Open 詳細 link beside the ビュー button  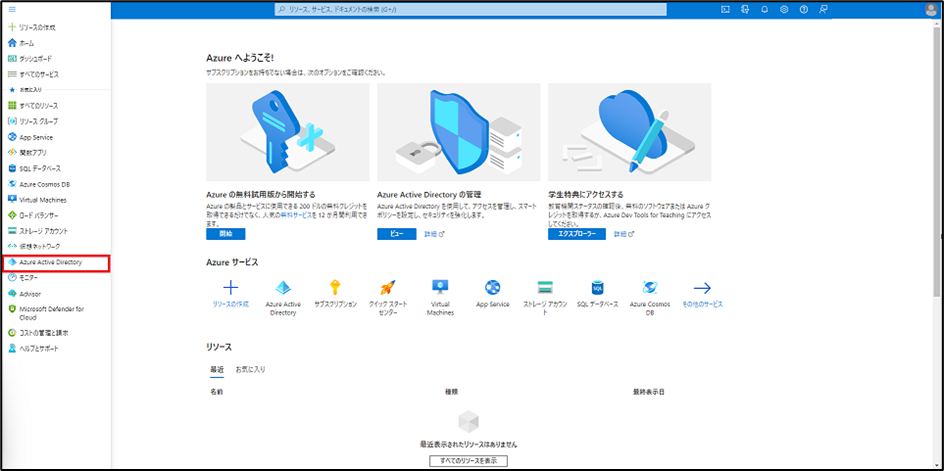[434, 234]
